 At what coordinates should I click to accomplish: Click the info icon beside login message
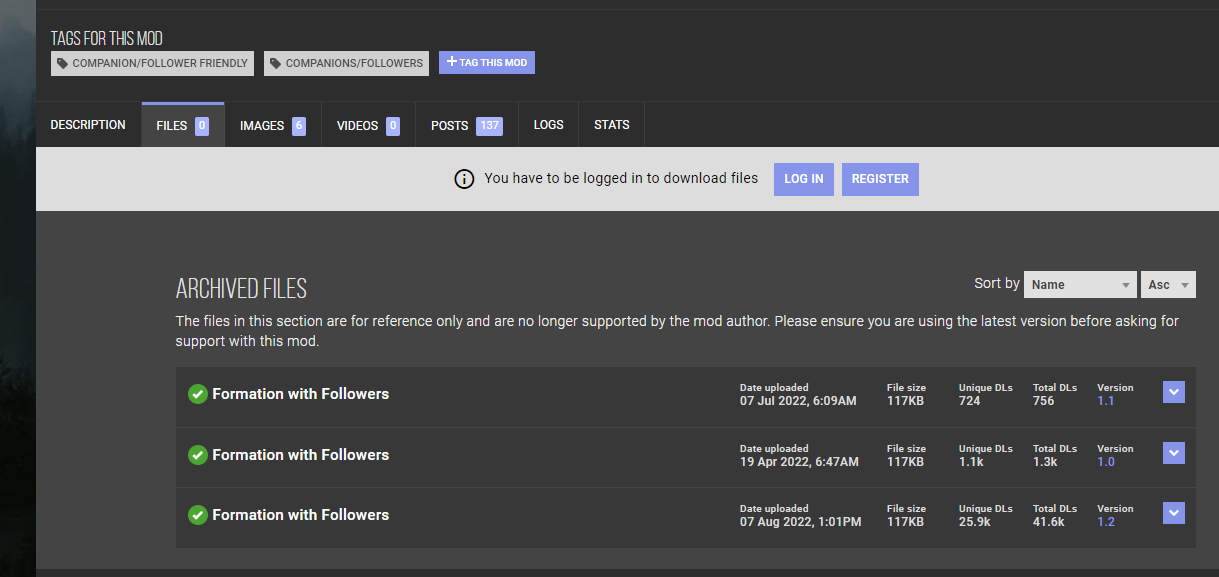464,179
